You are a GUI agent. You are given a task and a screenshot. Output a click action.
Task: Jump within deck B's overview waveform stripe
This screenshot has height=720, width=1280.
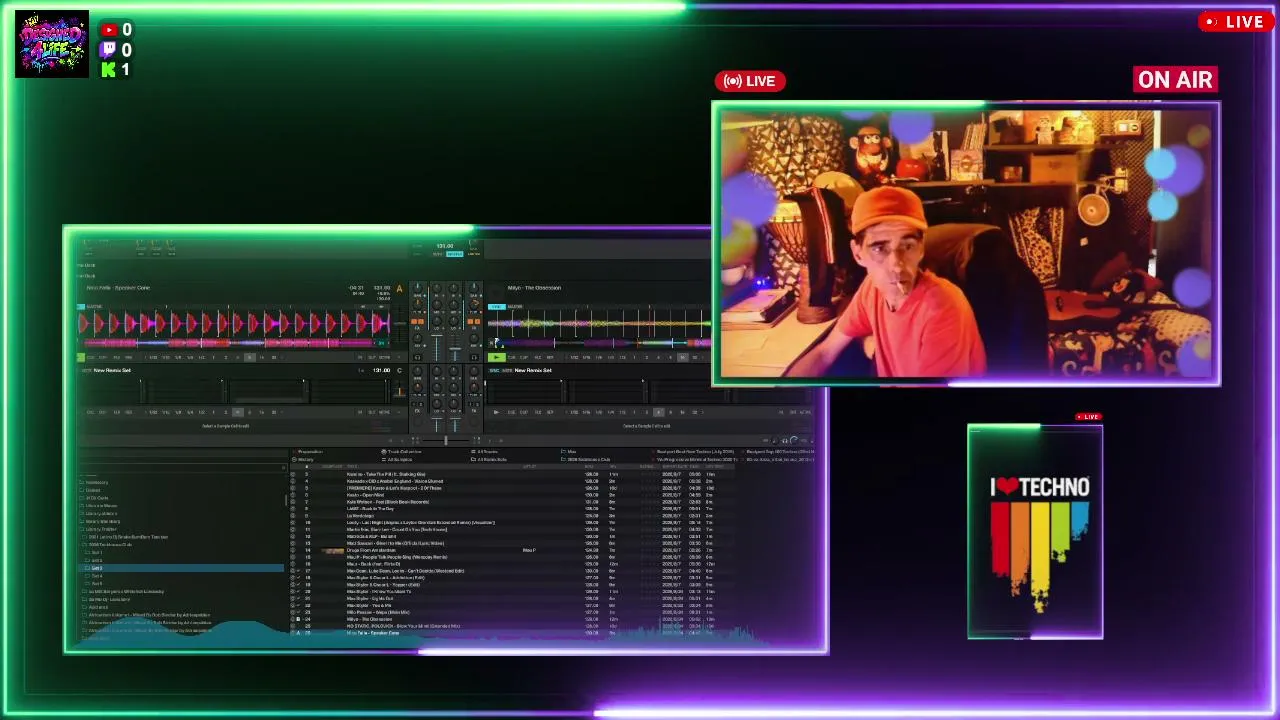click(x=600, y=343)
